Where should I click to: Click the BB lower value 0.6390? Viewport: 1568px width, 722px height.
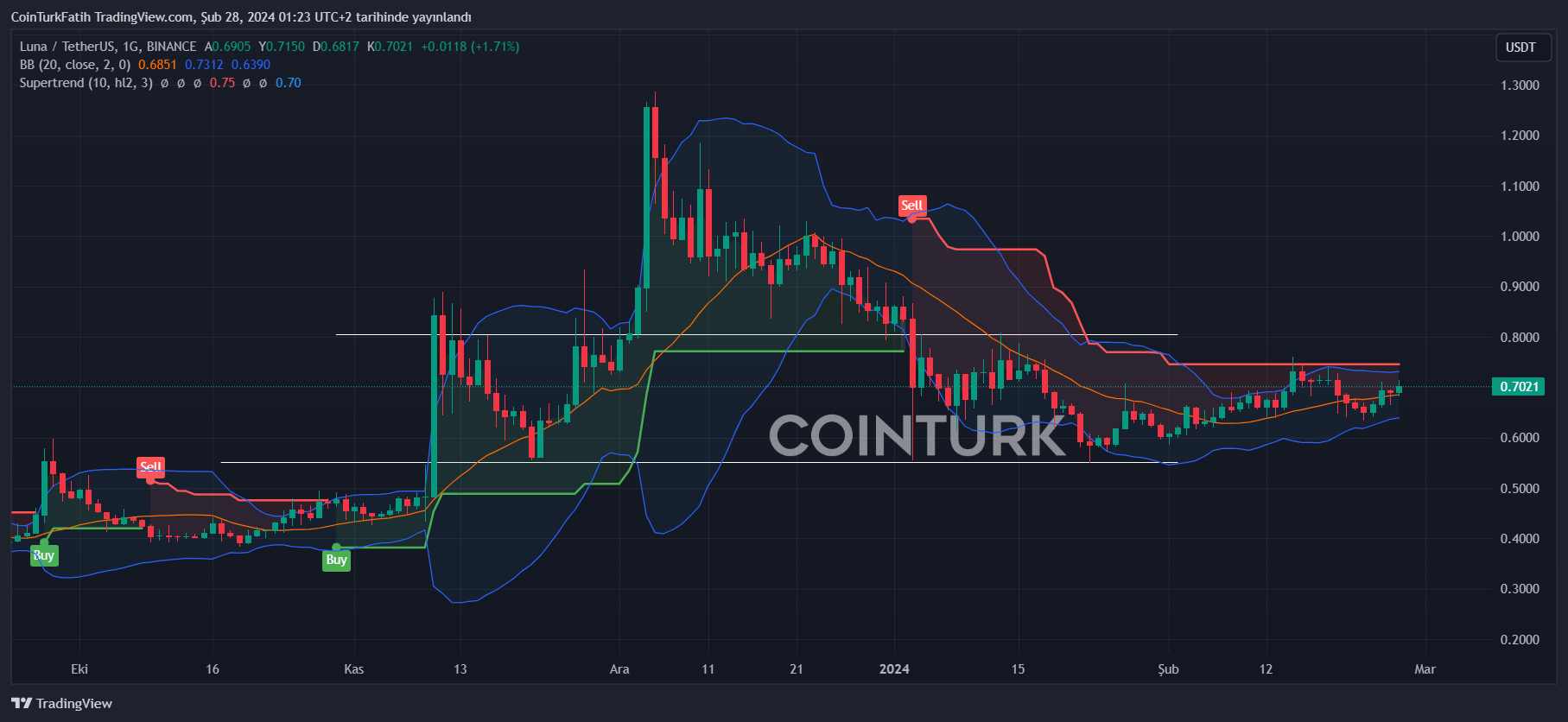tap(251, 65)
